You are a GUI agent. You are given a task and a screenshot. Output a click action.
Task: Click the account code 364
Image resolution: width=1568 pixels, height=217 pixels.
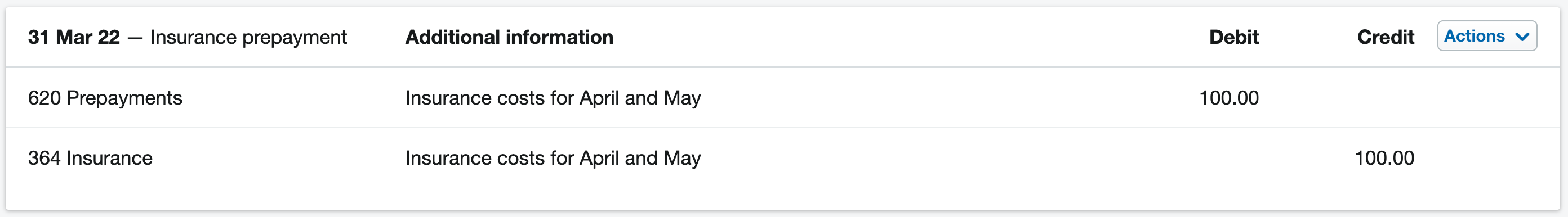coord(44,158)
